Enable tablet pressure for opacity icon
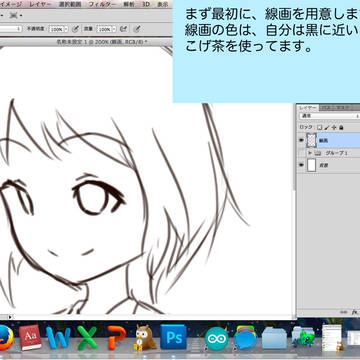The width and height of the screenshot is (360, 360). click(x=76, y=29)
